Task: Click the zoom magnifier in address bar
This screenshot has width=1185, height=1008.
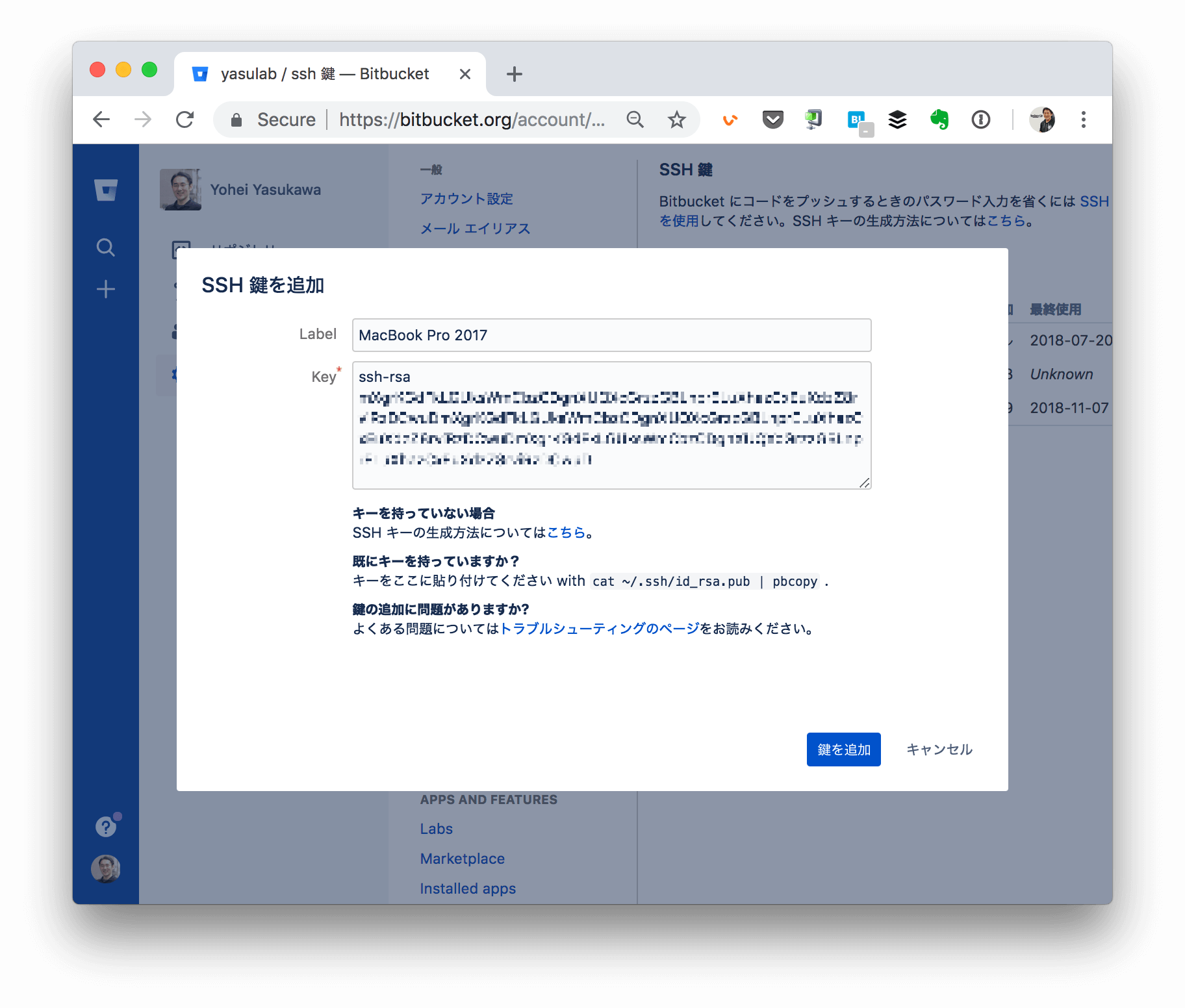Action: [635, 120]
